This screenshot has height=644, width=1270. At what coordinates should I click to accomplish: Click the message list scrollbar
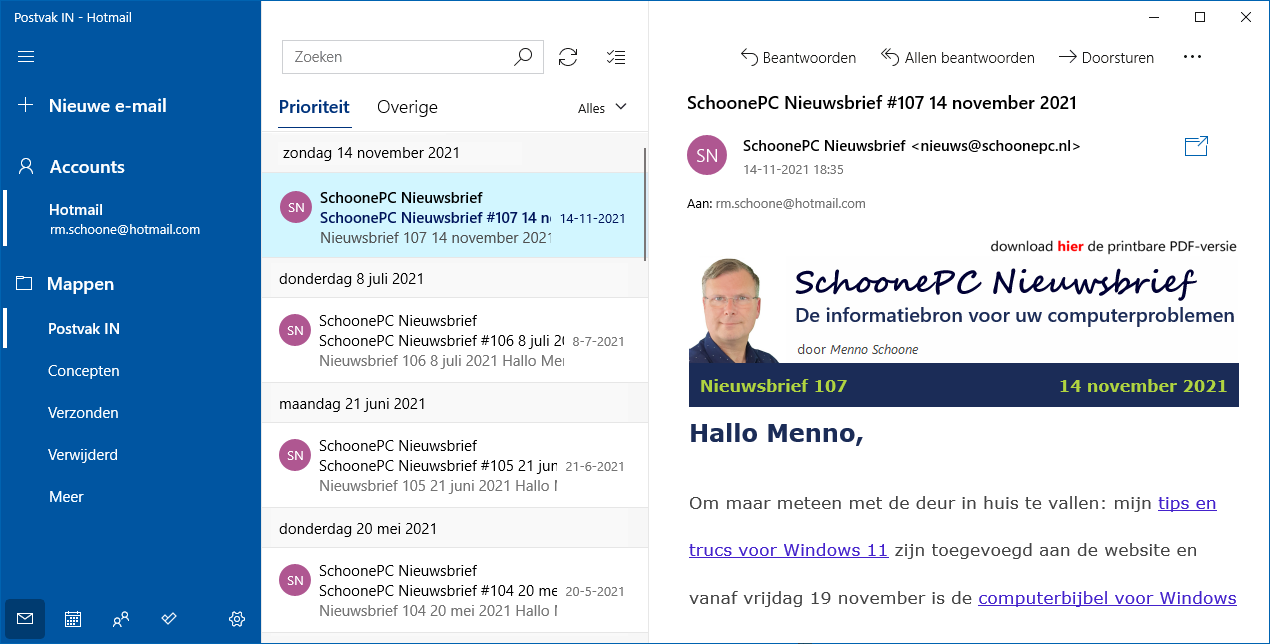tap(645, 205)
